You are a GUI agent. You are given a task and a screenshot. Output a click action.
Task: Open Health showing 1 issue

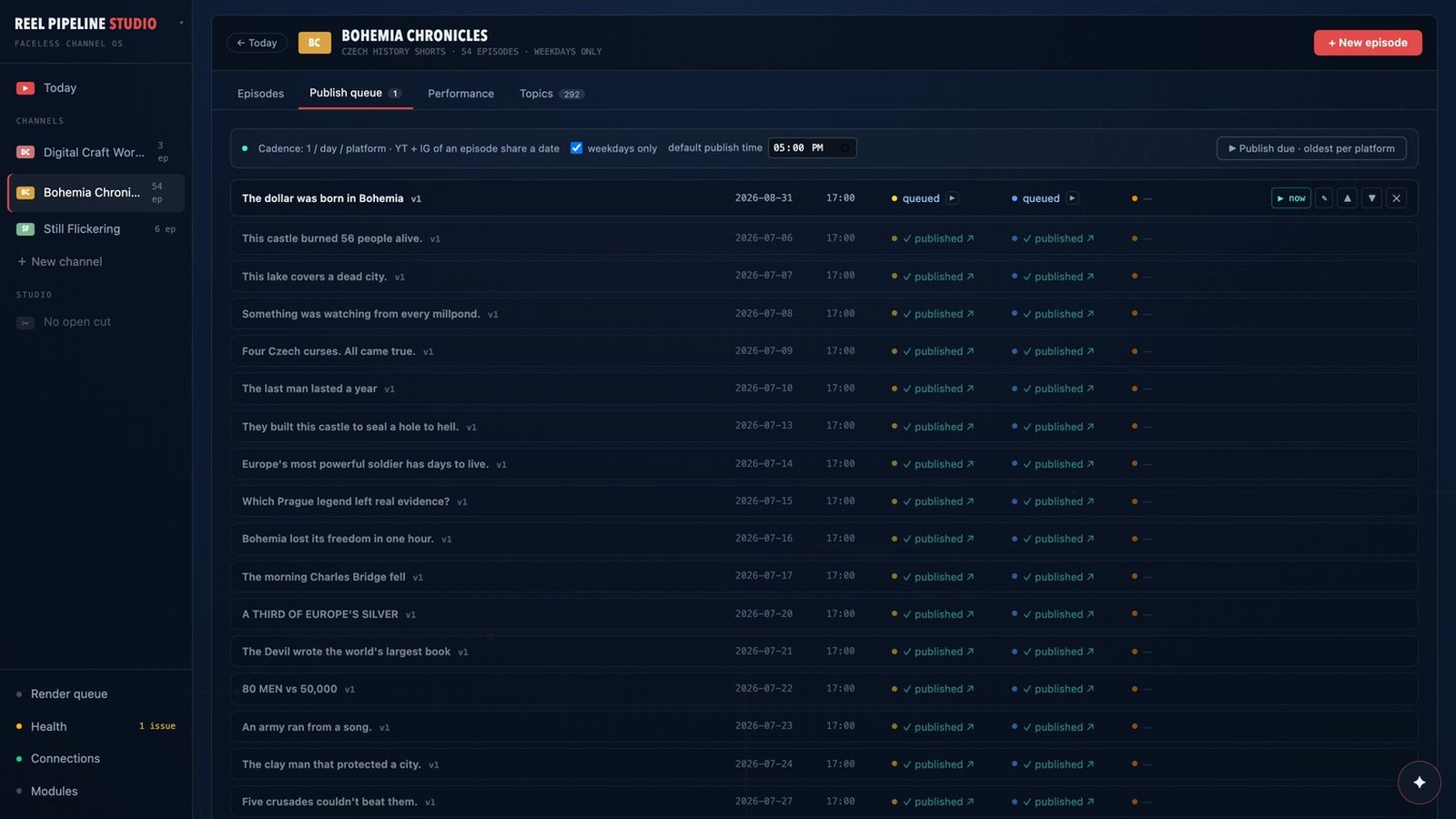(96, 727)
